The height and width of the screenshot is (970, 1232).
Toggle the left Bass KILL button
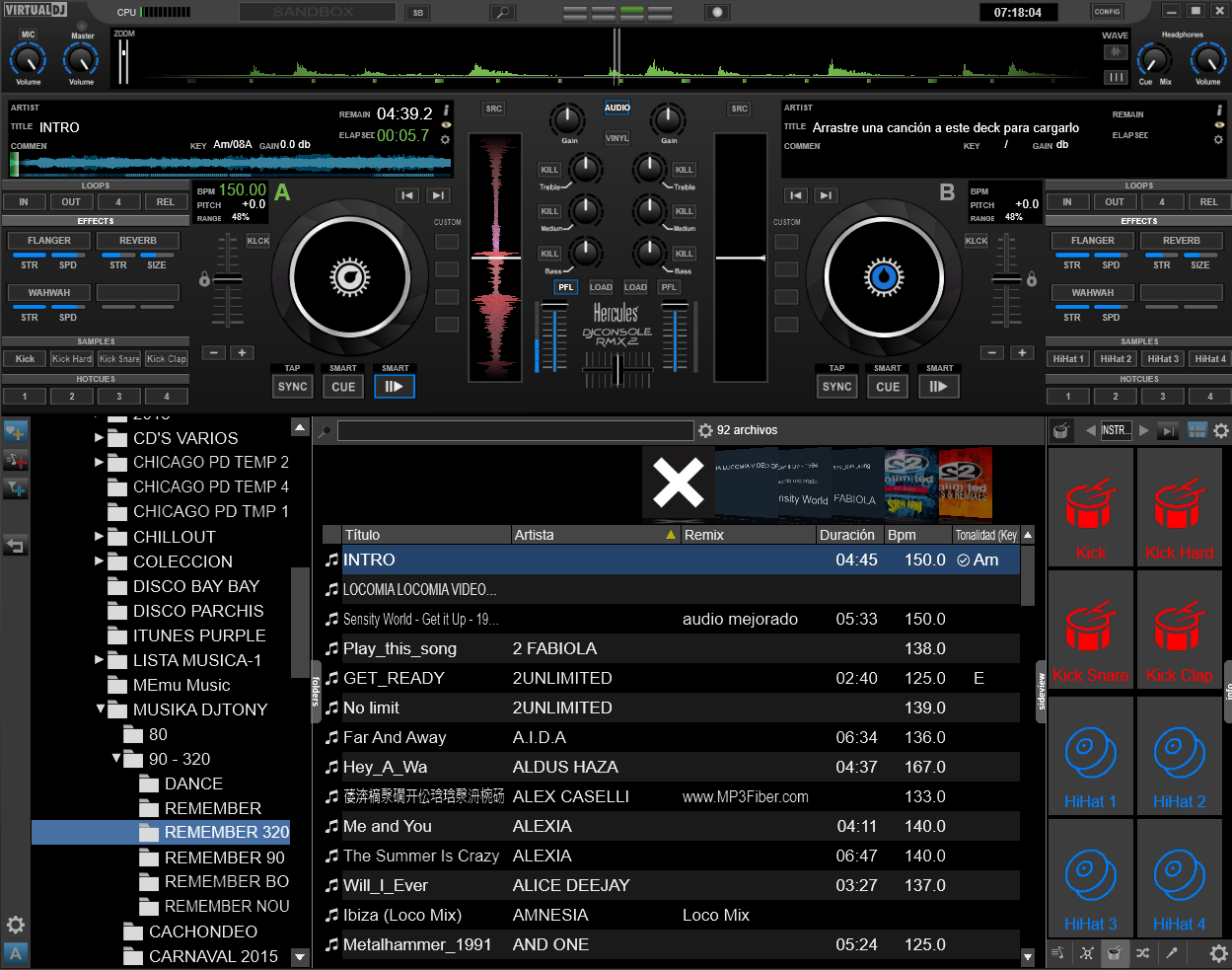pos(549,254)
